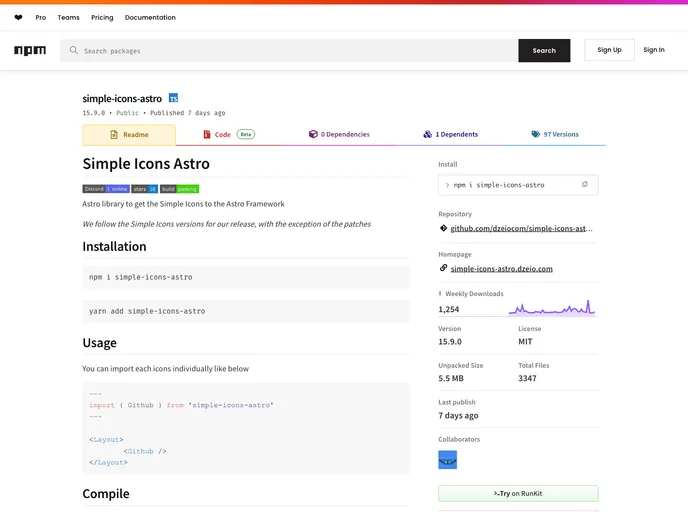Click the npm logo
Screen dimensions: 688x512
point(30,50)
